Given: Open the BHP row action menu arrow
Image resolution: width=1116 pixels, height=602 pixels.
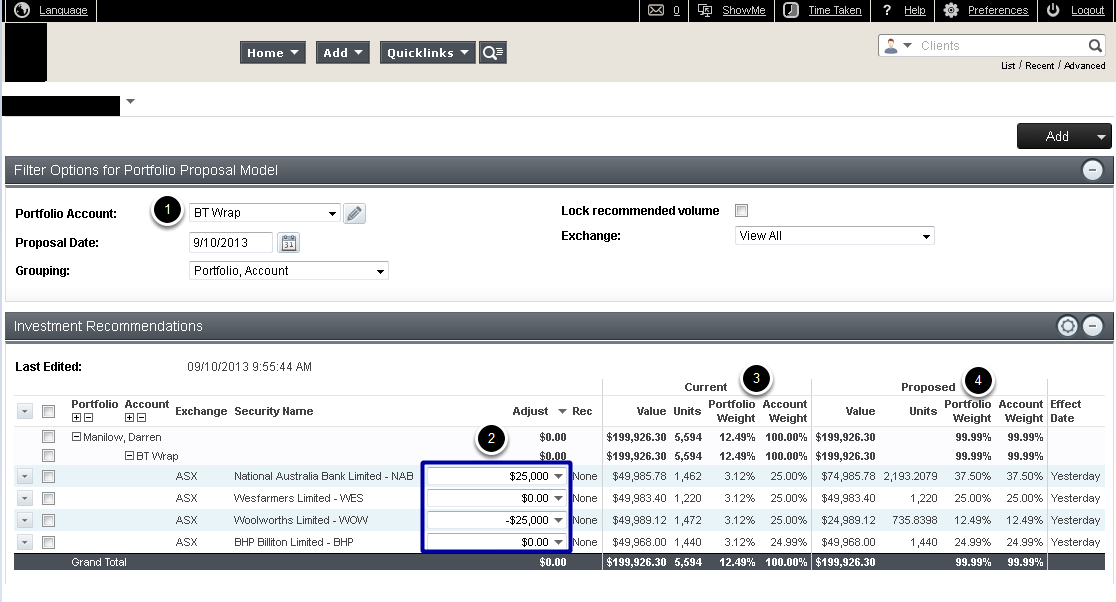Looking at the screenshot, I should click(x=24, y=542).
